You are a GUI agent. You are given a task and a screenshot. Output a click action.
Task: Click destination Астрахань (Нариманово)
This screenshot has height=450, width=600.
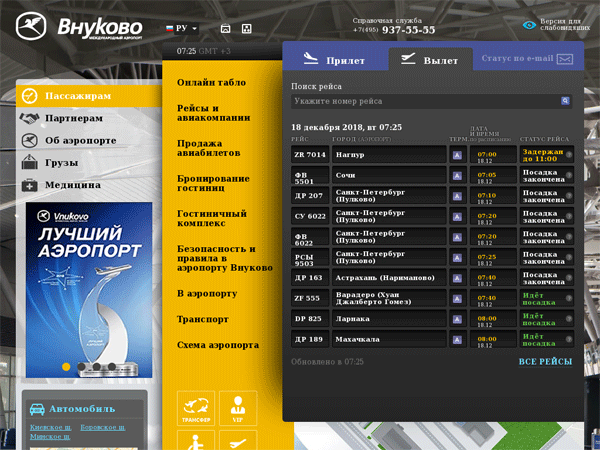pos(385,278)
